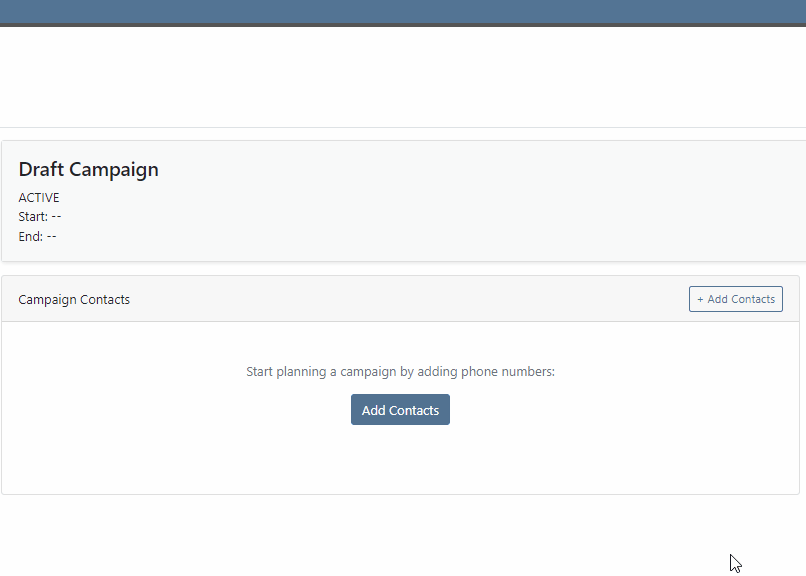Click the 'Start planning a campaign' prompt text
The height and width of the screenshot is (576, 806).
click(x=400, y=371)
